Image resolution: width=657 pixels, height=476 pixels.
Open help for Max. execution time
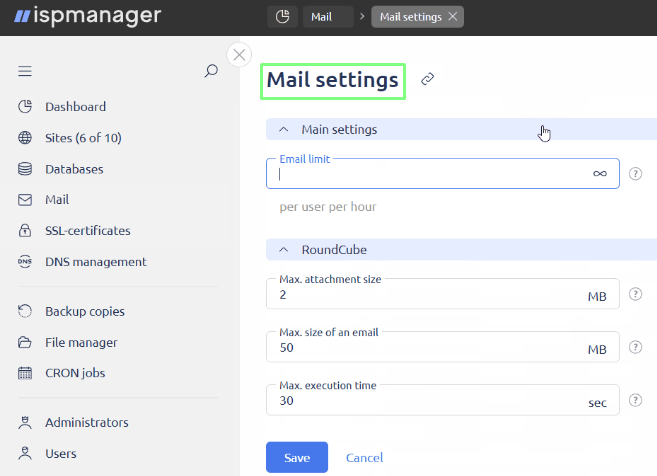[635, 400]
